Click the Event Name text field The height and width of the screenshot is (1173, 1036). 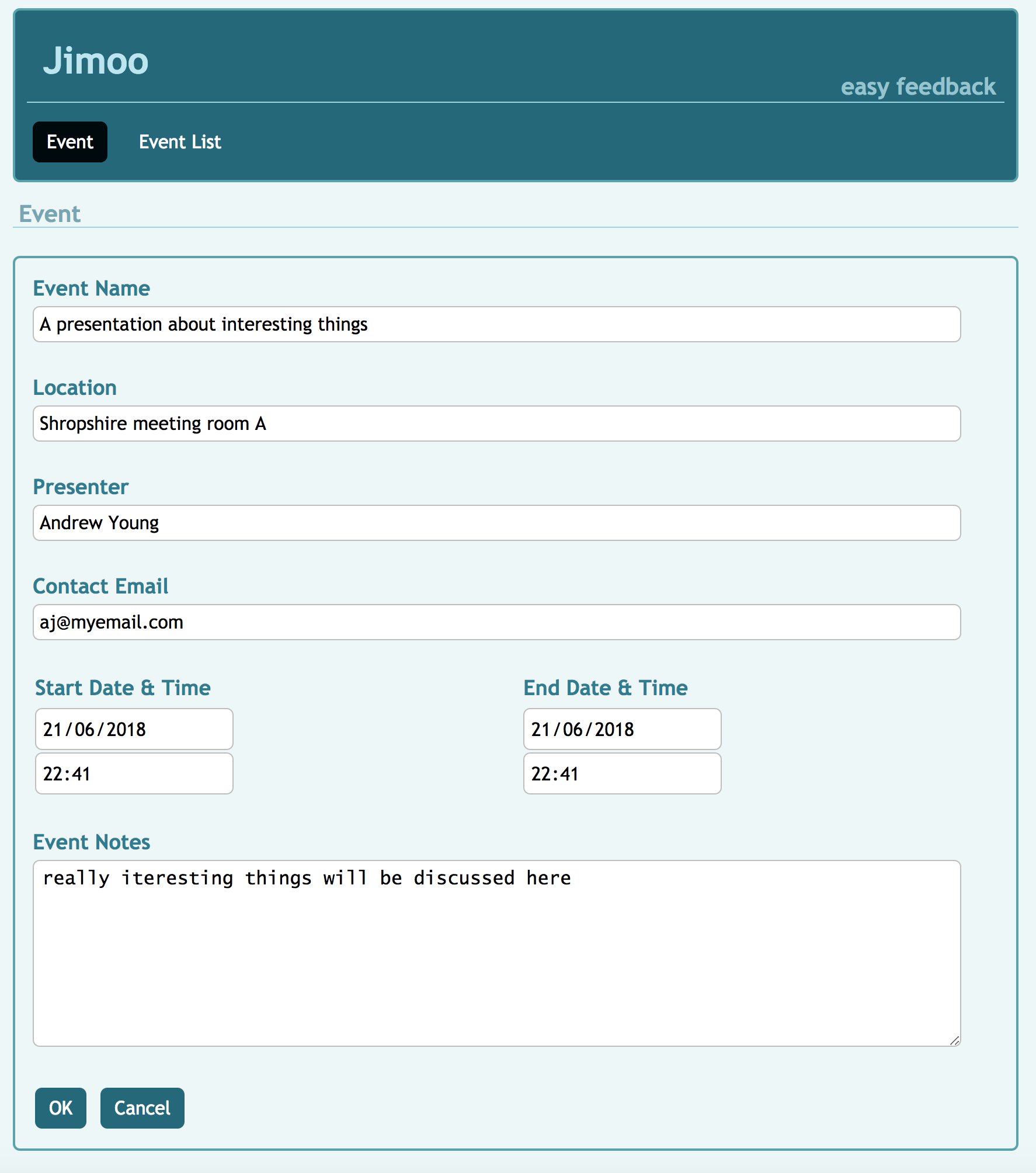496,324
